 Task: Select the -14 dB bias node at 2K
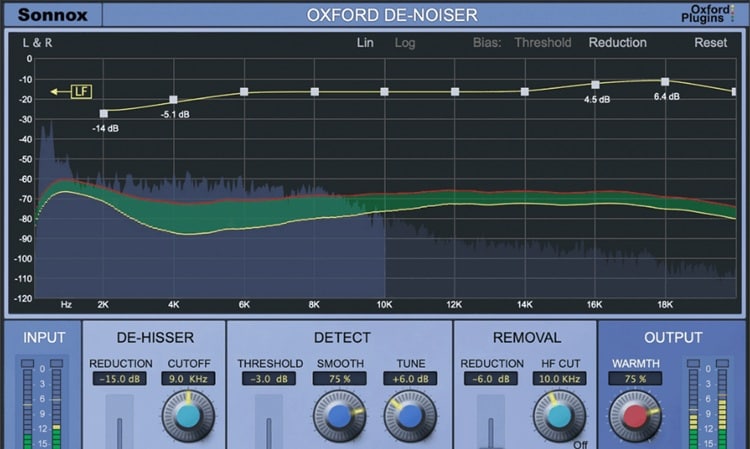coord(104,114)
